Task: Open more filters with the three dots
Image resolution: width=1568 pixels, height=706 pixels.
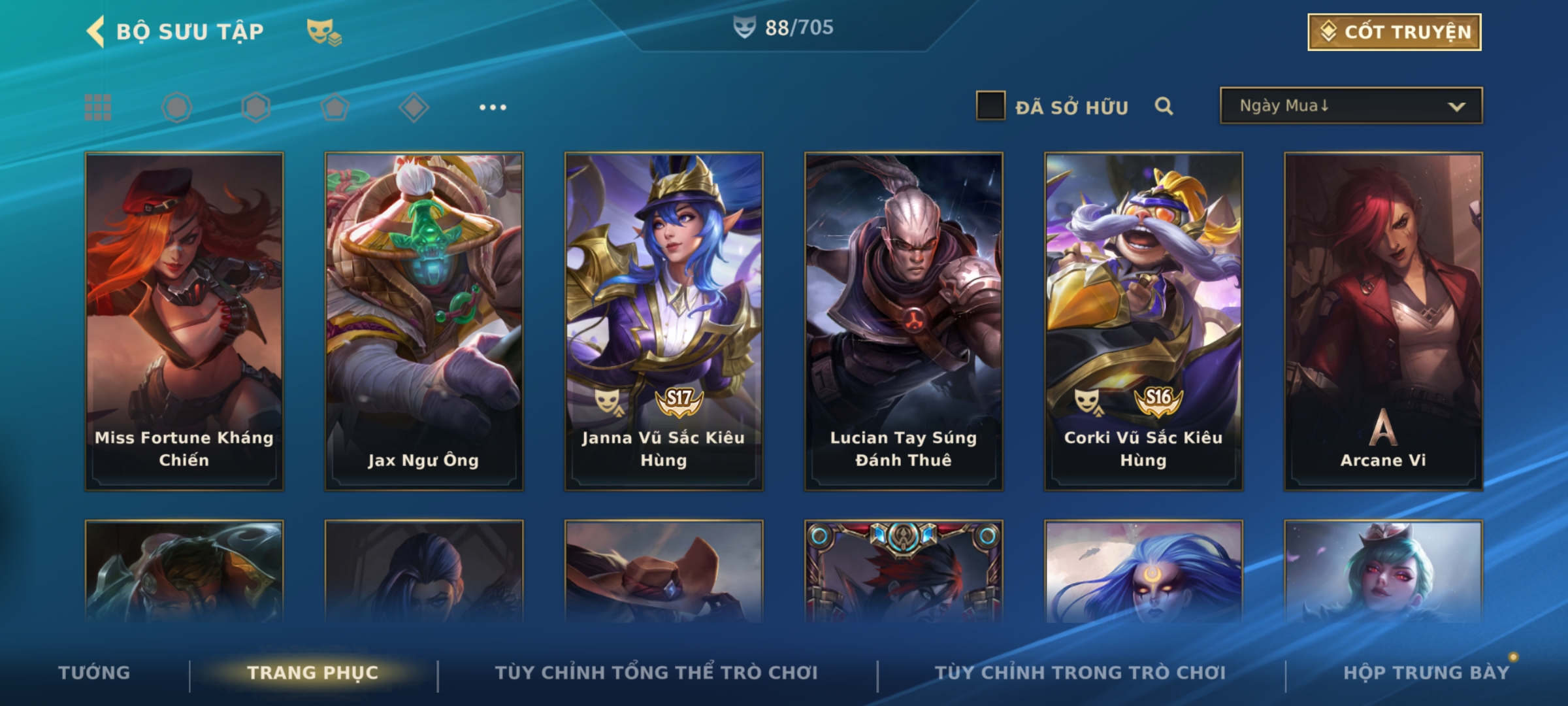Action: (493, 107)
